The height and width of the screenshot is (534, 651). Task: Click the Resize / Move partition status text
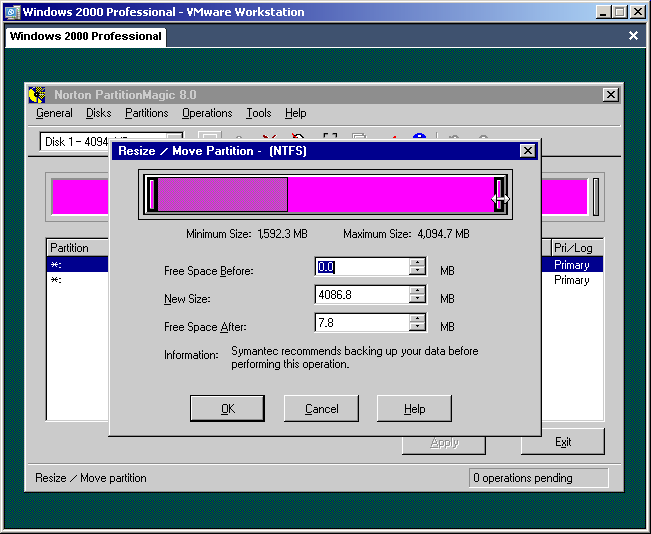91,478
